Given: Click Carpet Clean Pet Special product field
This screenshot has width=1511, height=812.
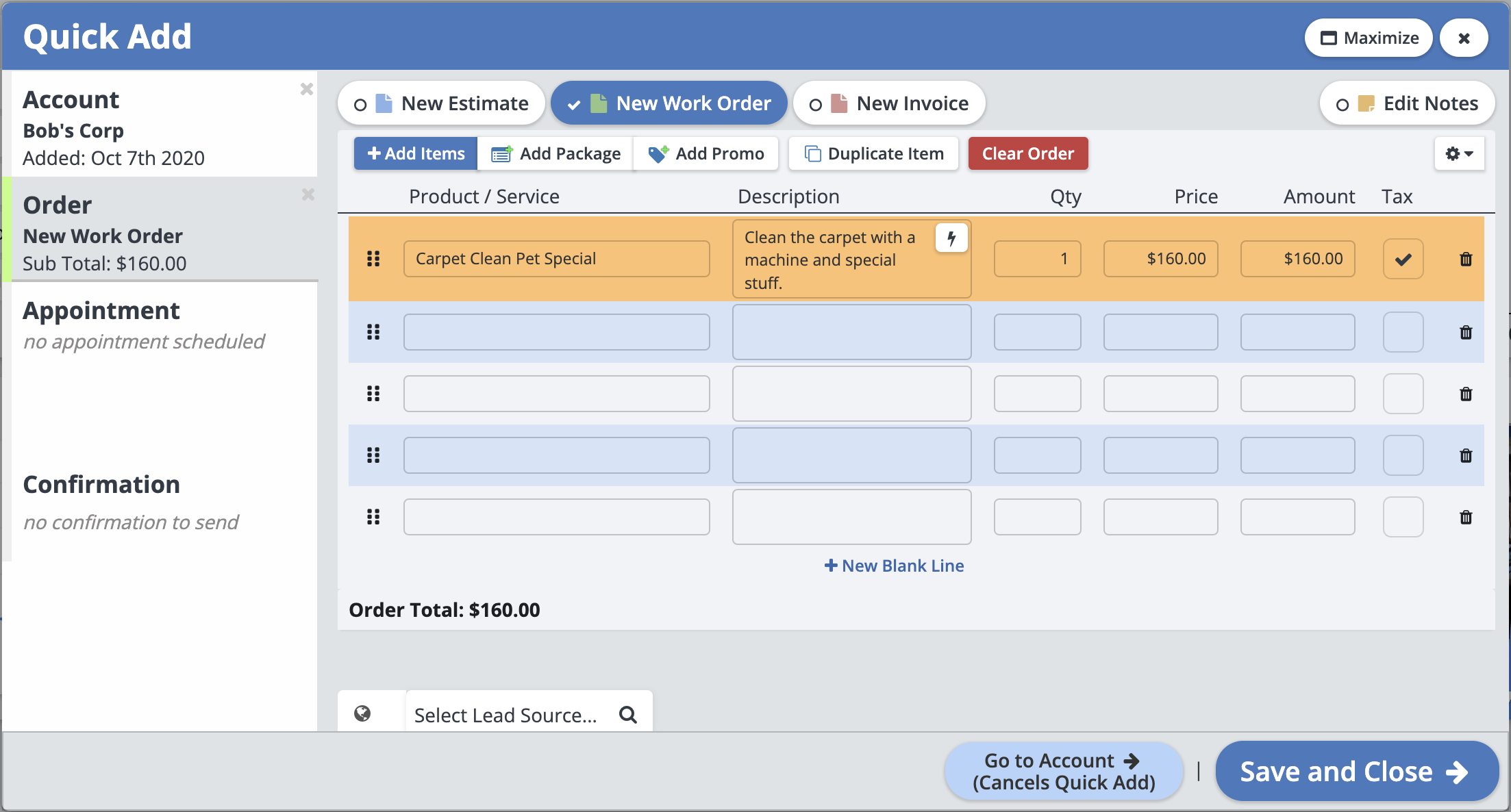Looking at the screenshot, I should point(556,259).
